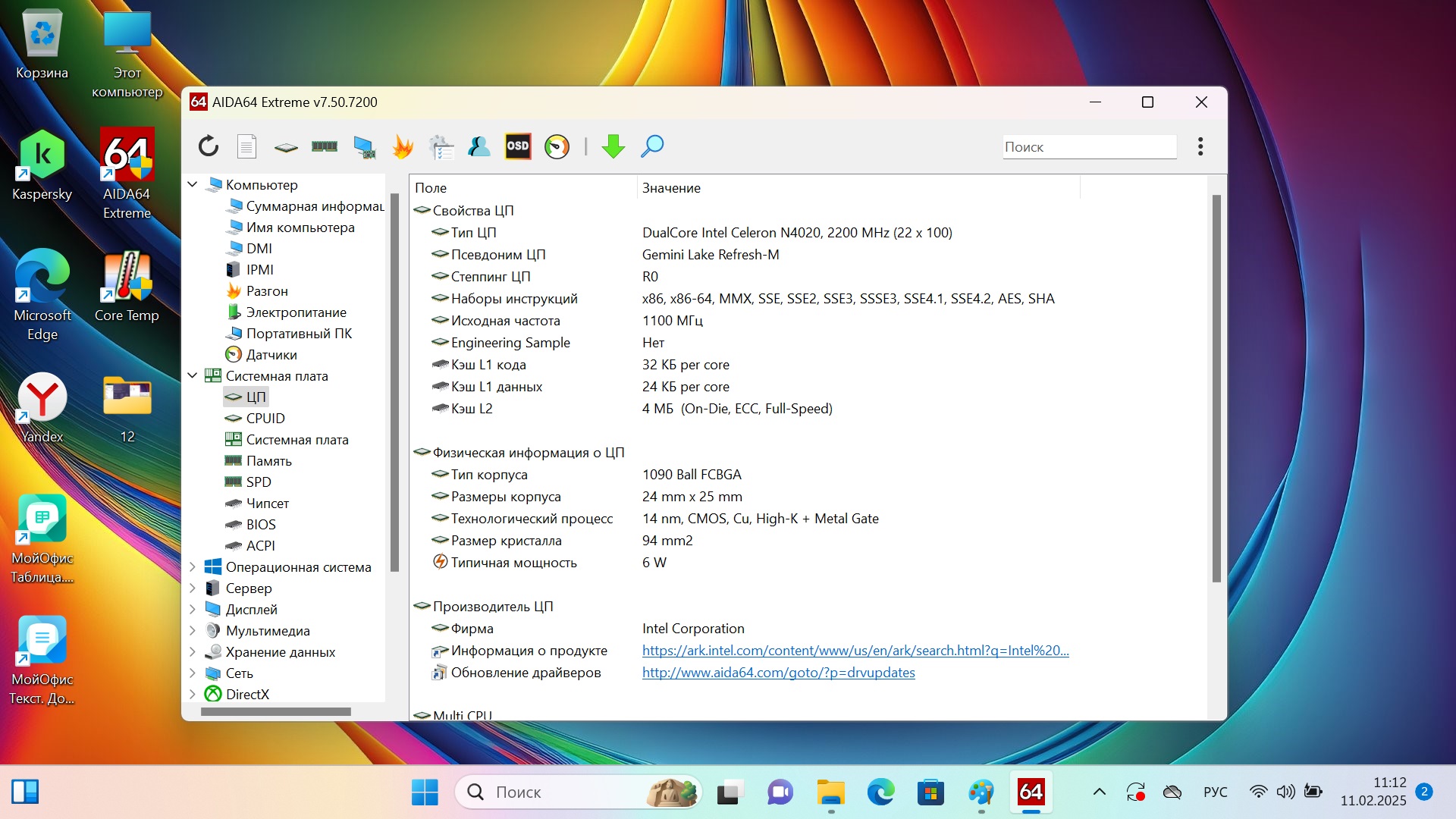Open Microsoft Store from the taskbar
1456x819 pixels.
(x=930, y=792)
